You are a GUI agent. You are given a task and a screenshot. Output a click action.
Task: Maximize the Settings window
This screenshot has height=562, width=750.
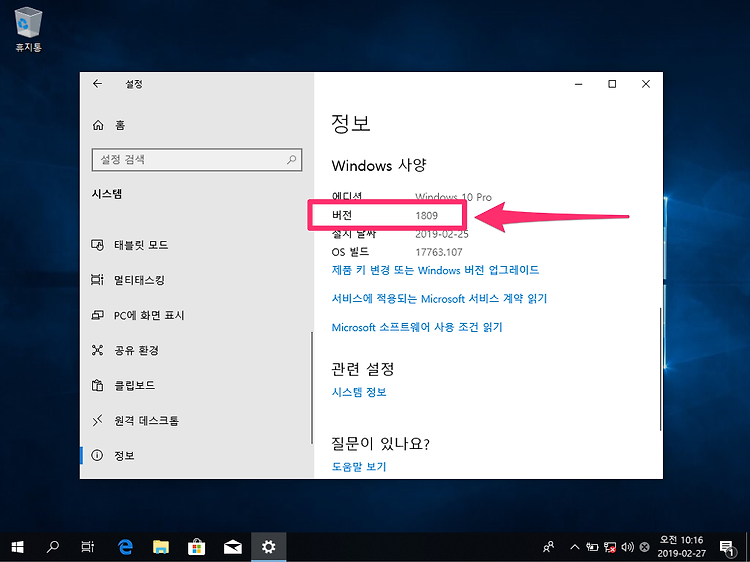click(x=612, y=84)
